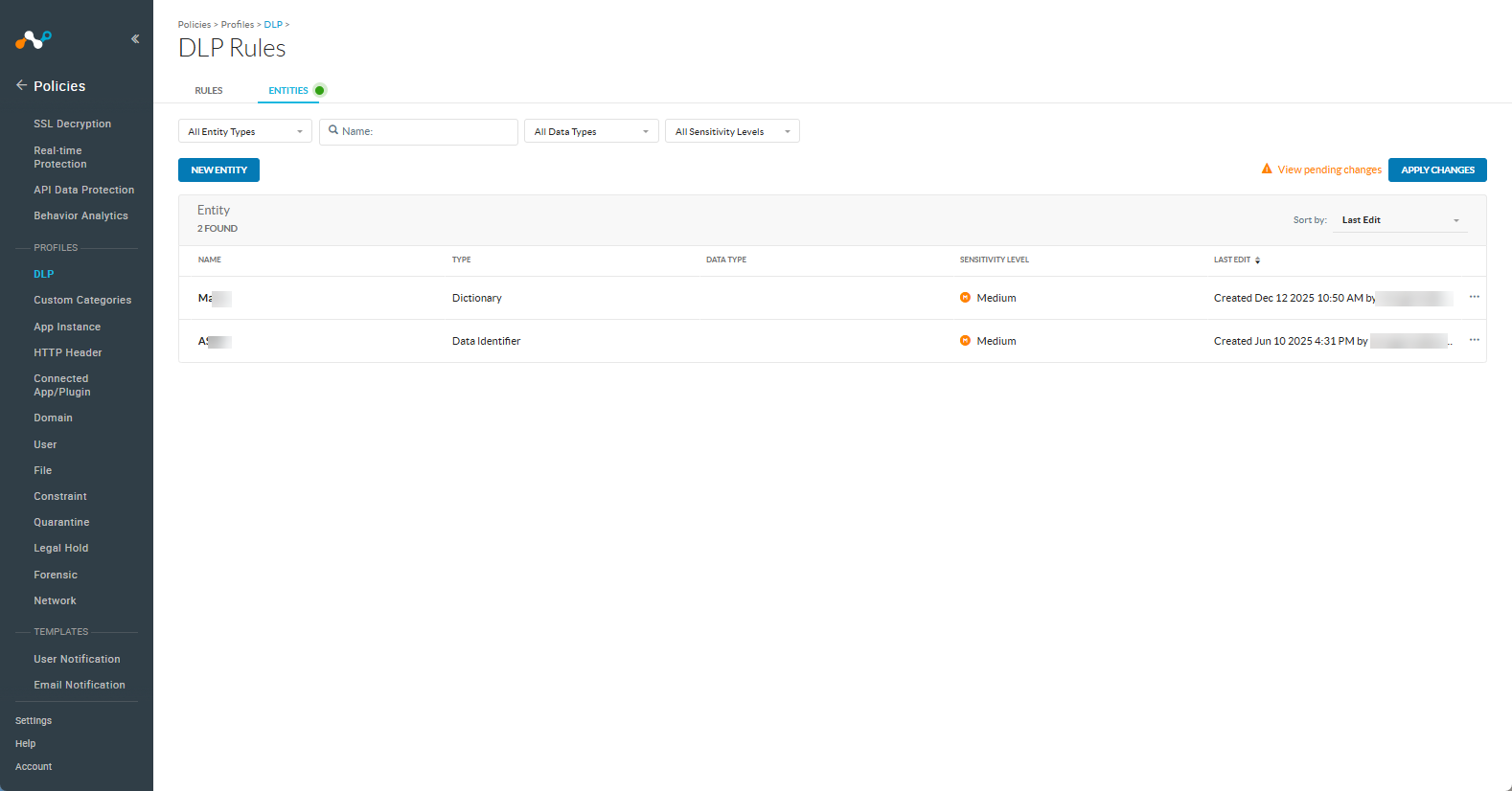Open HTTP Header profile
This screenshot has width=1512, height=791.
[68, 352]
